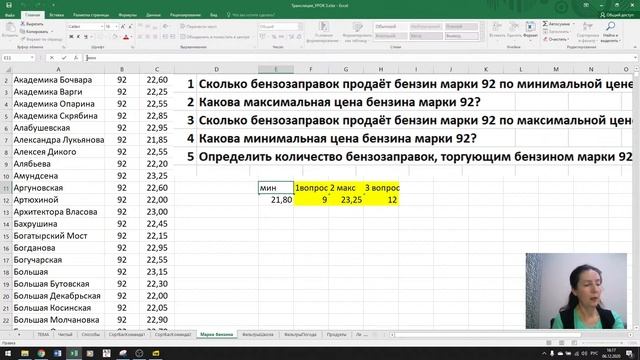640x360 pixels.
Task: Open Chrome from the taskbar
Action: 41,353
